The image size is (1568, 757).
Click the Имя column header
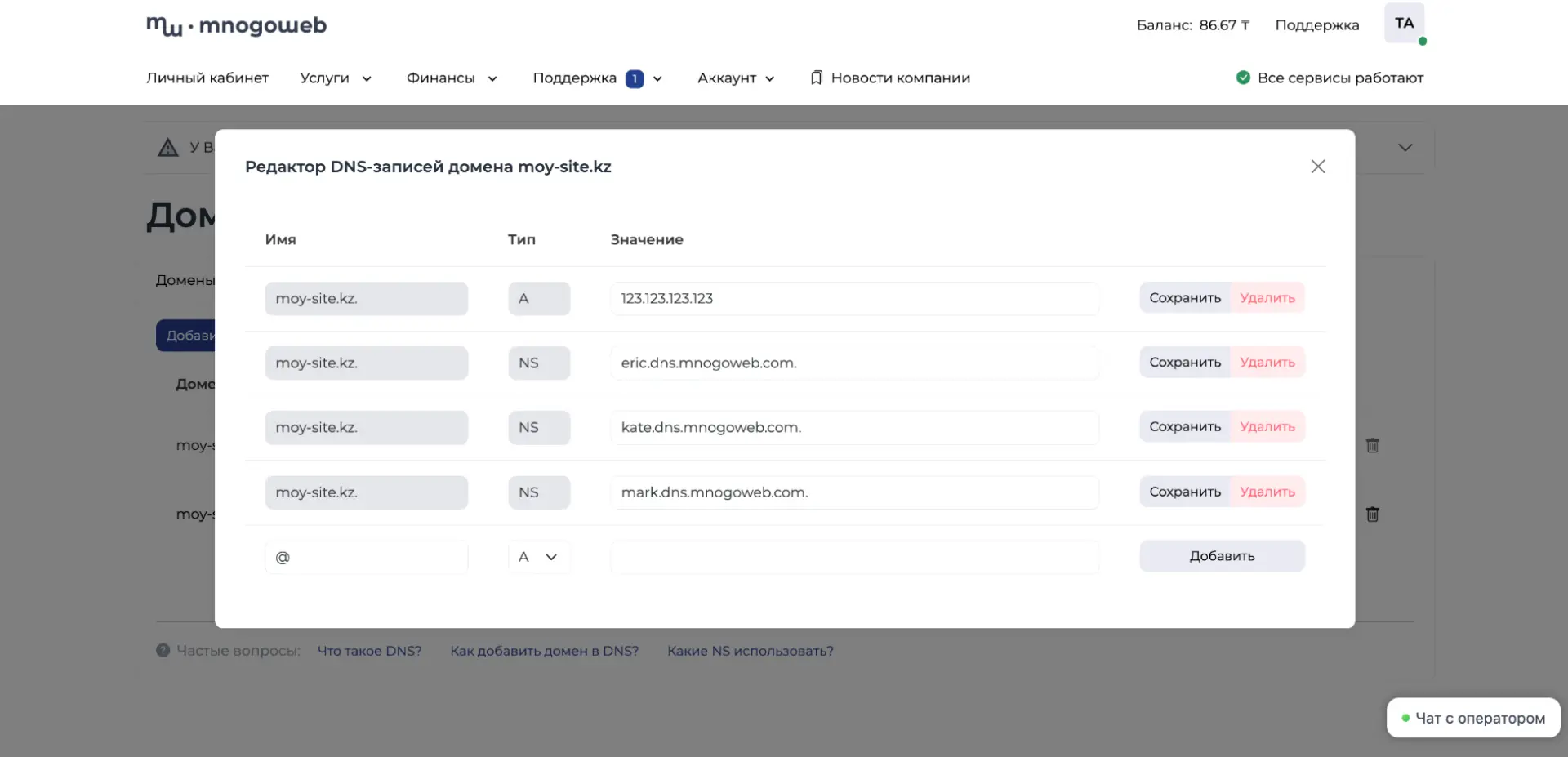(281, 240)
